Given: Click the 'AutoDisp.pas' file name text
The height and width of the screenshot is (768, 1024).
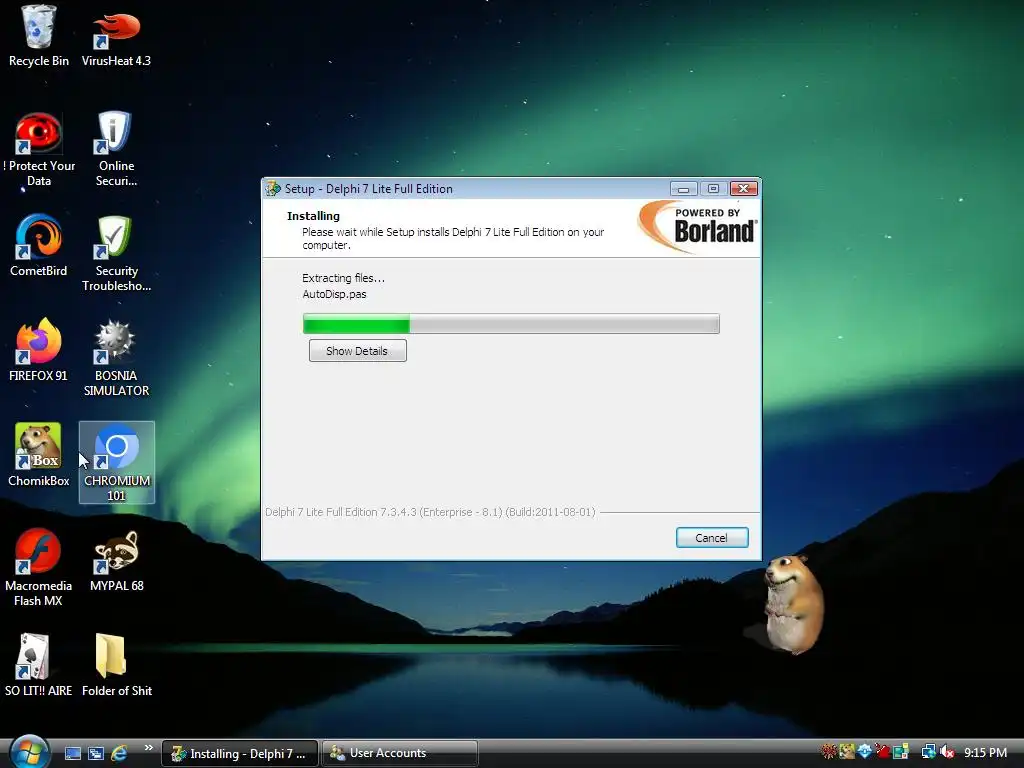Looking at the screenshot, I should pos(334,295).
